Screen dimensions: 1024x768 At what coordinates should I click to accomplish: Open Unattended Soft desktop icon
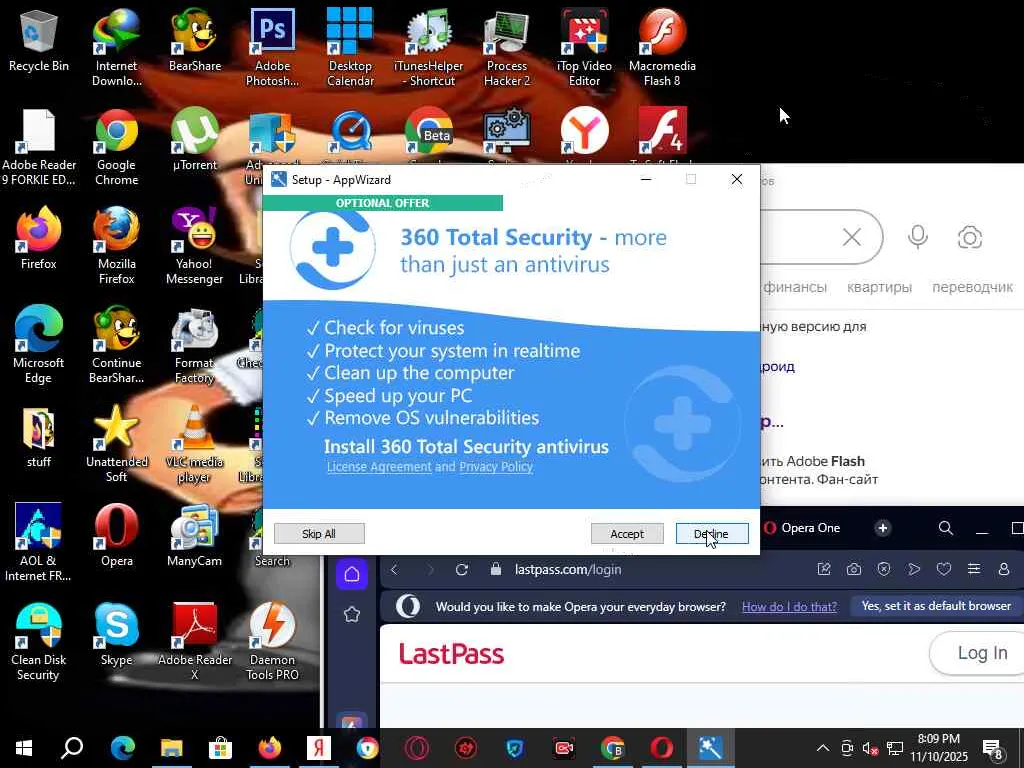pyautogui.click(x=116, y=444)
